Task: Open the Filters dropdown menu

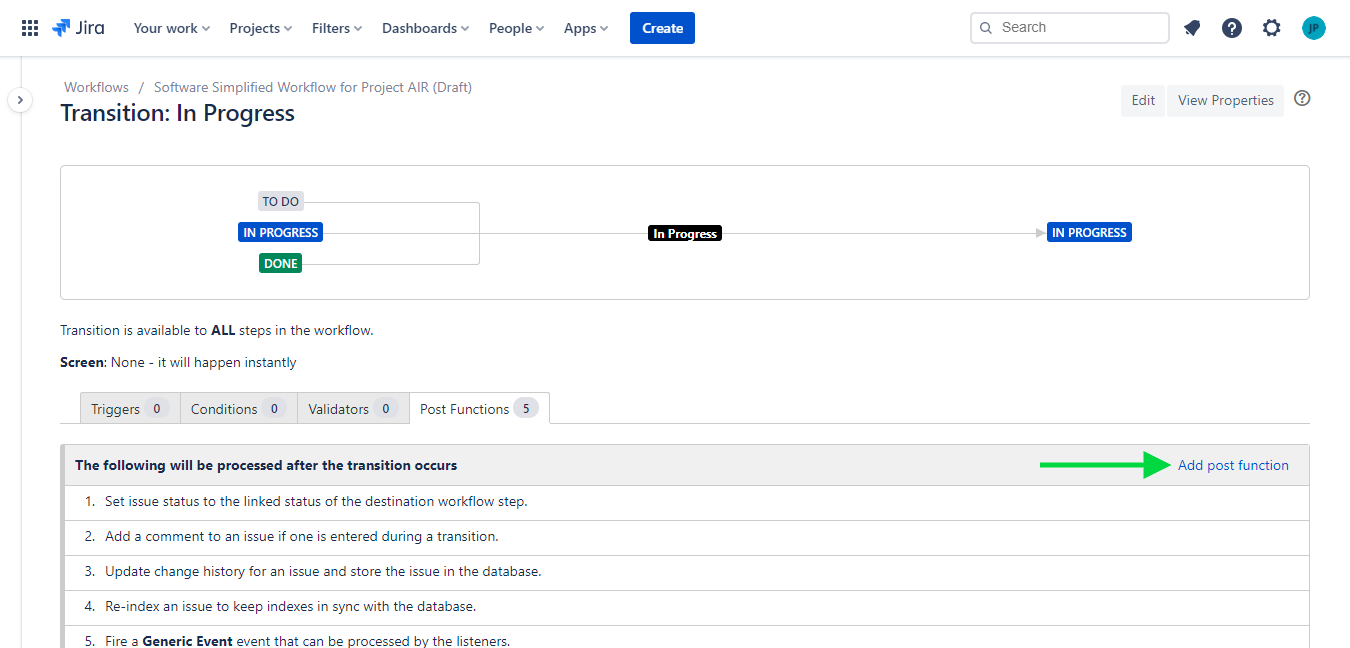Action: point(337,28)
